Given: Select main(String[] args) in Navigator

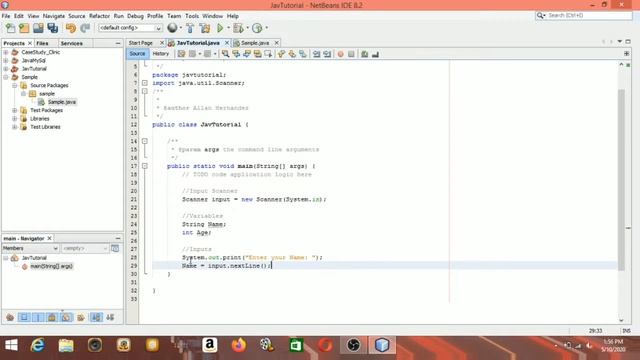Looking at the screenshot, I should tap(51, 266).
